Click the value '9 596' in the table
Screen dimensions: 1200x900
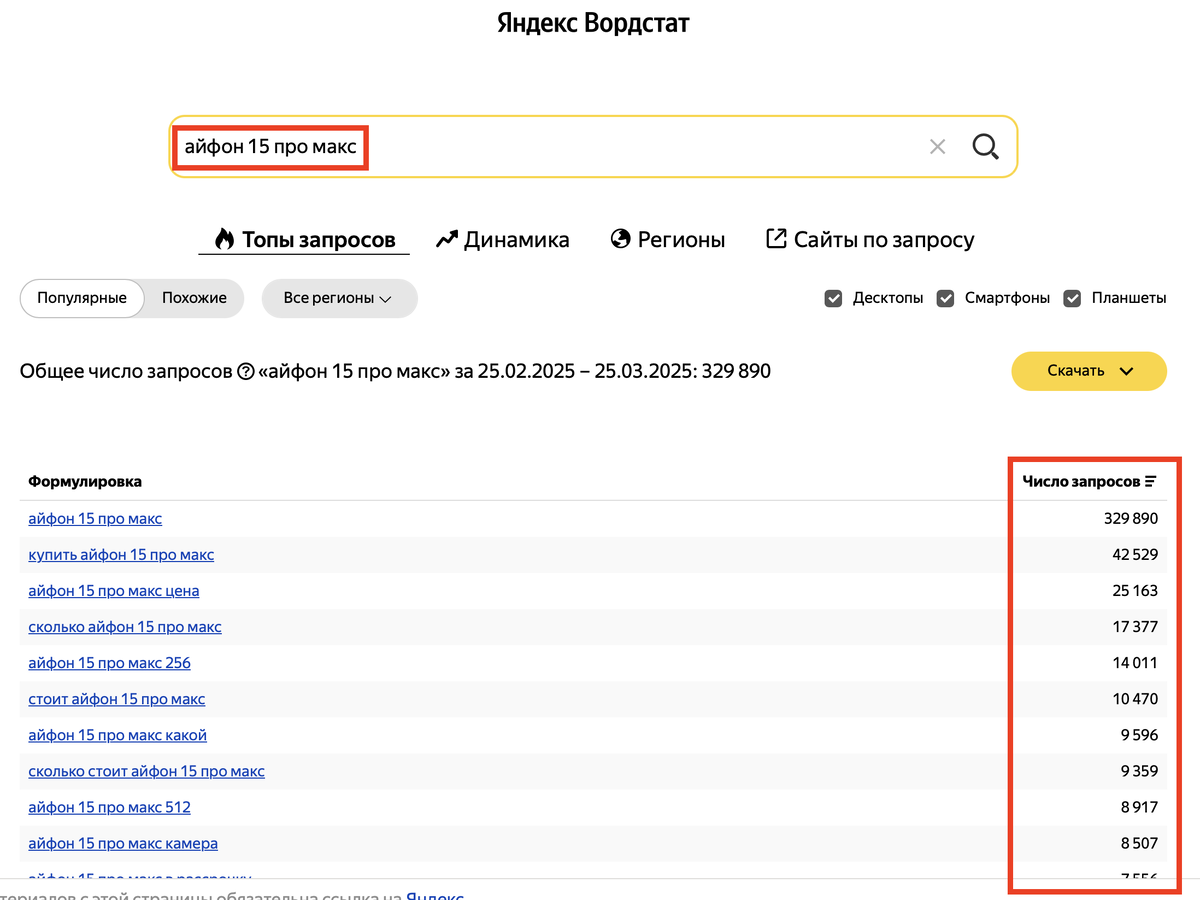coord(1139,735)
